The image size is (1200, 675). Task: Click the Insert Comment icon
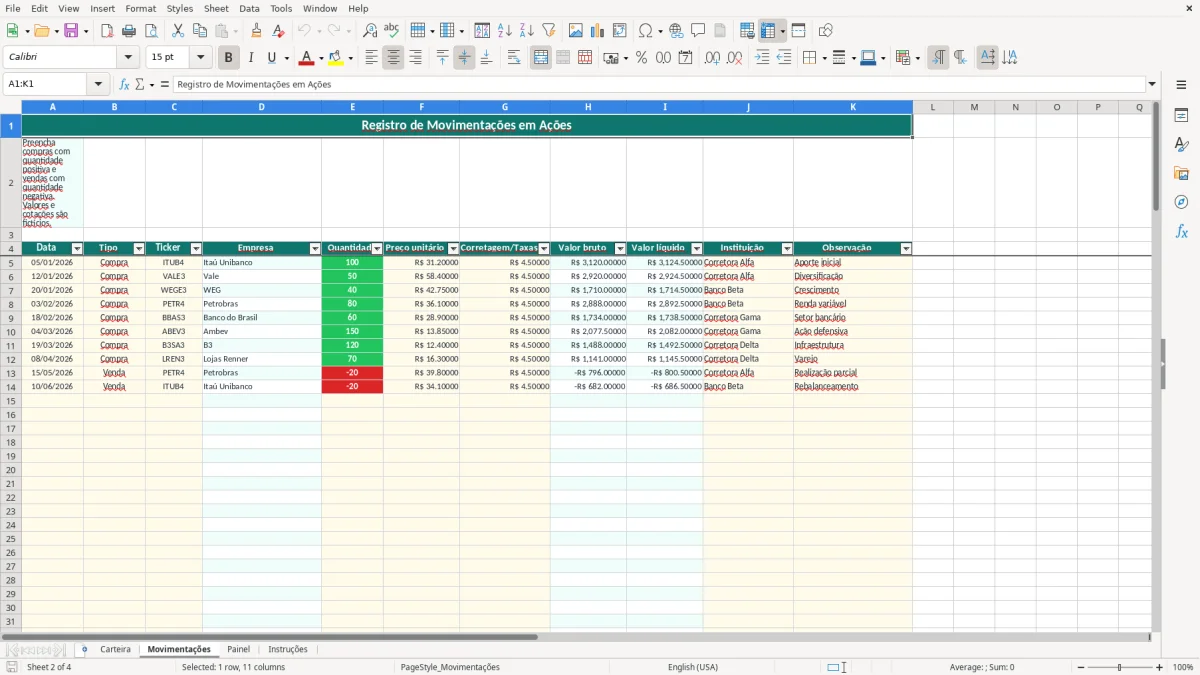tap(698, 31)
